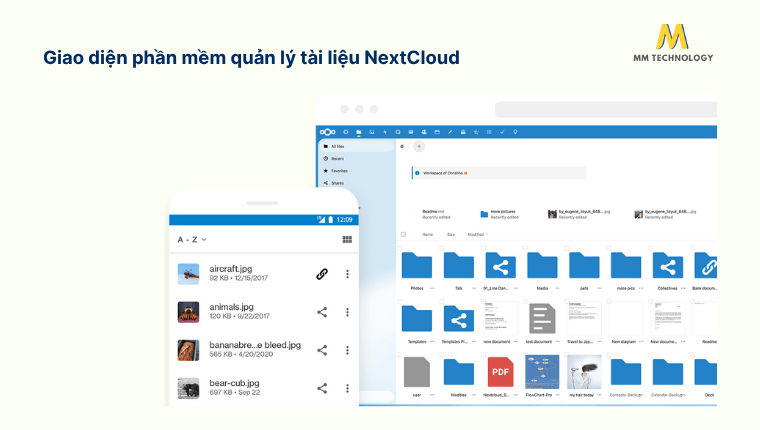Click the Nextcloud logo in header
The height and width of the screenshot is (430, 760).
(327, 132)
